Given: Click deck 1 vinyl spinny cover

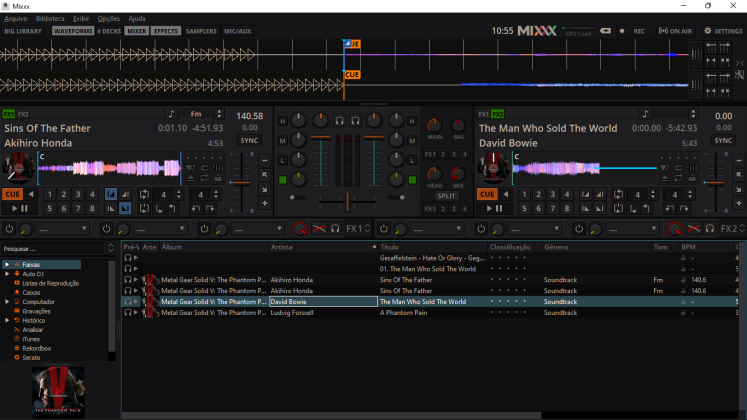Looking at the screenshot, I should pyautogui.click(x=19, y=168).
